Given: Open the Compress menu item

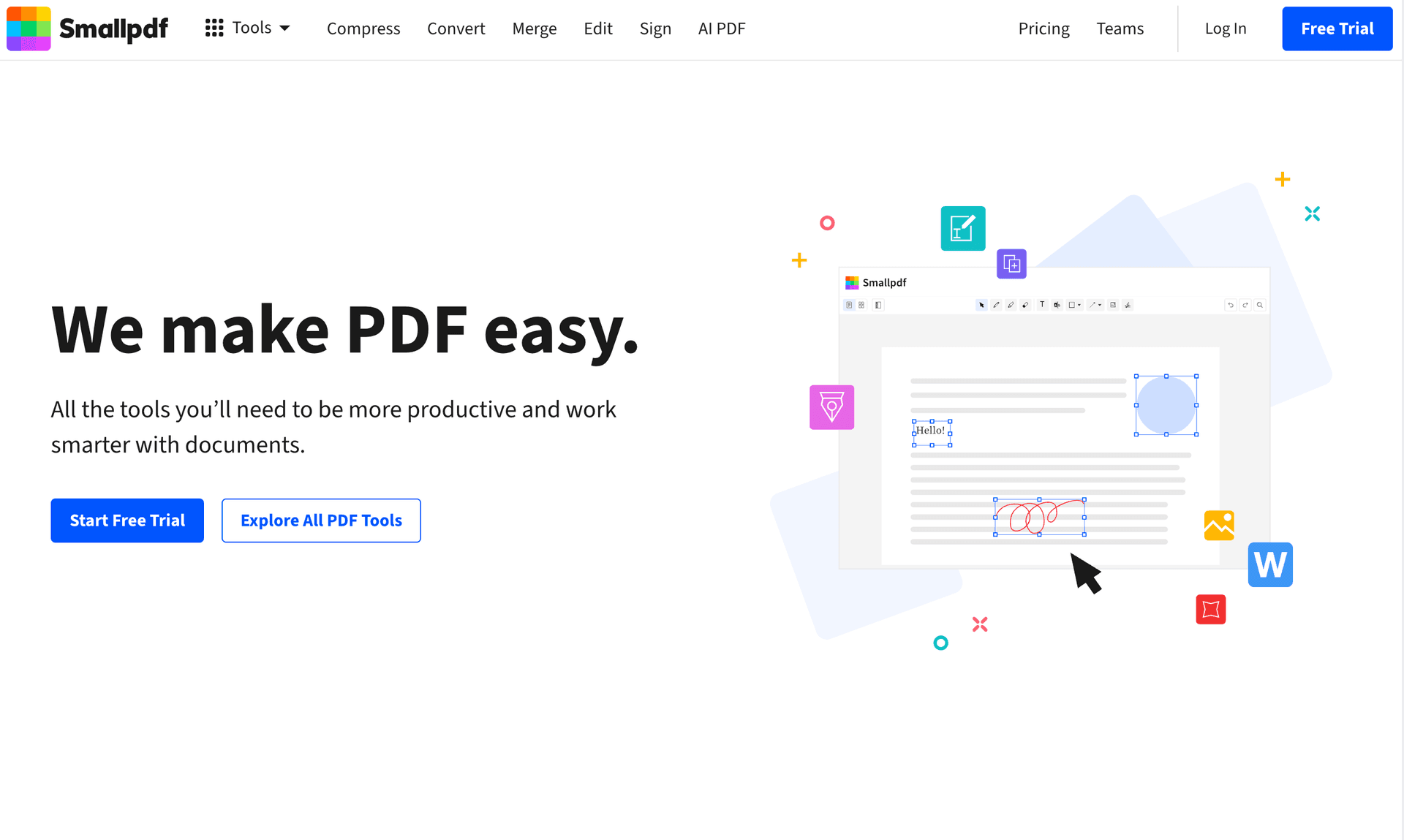Looking at the screenshot, I should point(363,29).
